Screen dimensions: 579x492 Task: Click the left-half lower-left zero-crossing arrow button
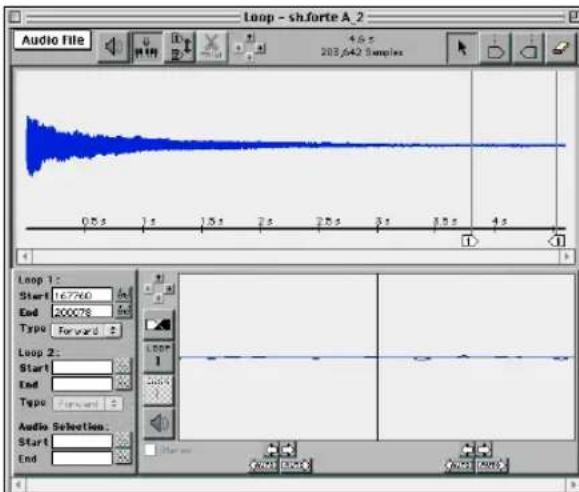[264, 465]
